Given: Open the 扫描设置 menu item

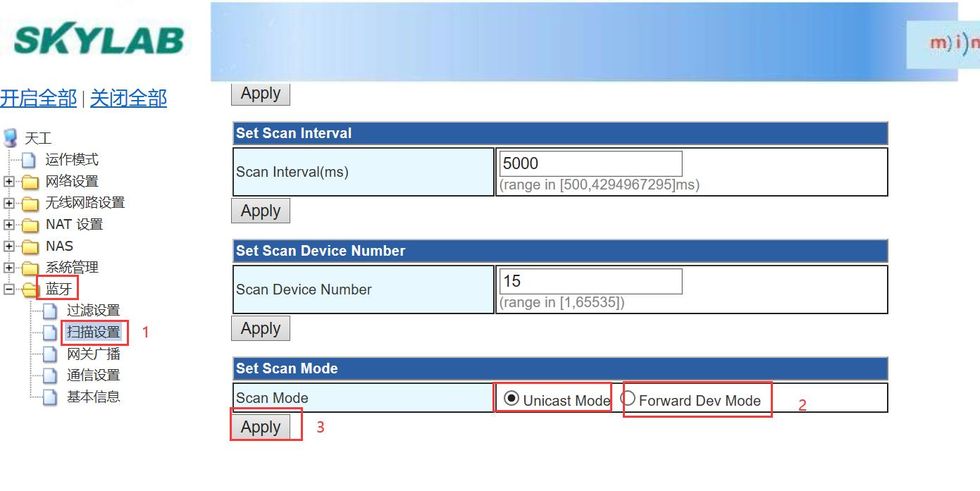Looking at the screenshot, I should pos(93,332).
